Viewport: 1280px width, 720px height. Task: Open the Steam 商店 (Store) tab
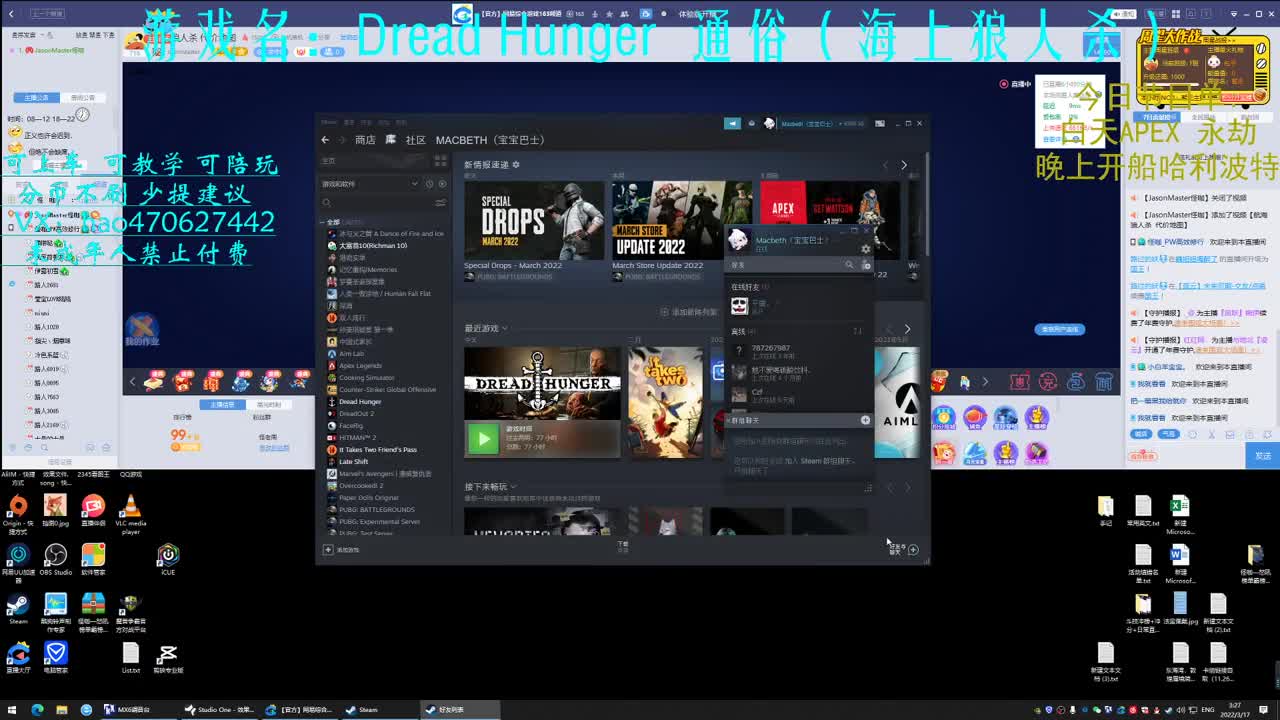pos(365,140)
